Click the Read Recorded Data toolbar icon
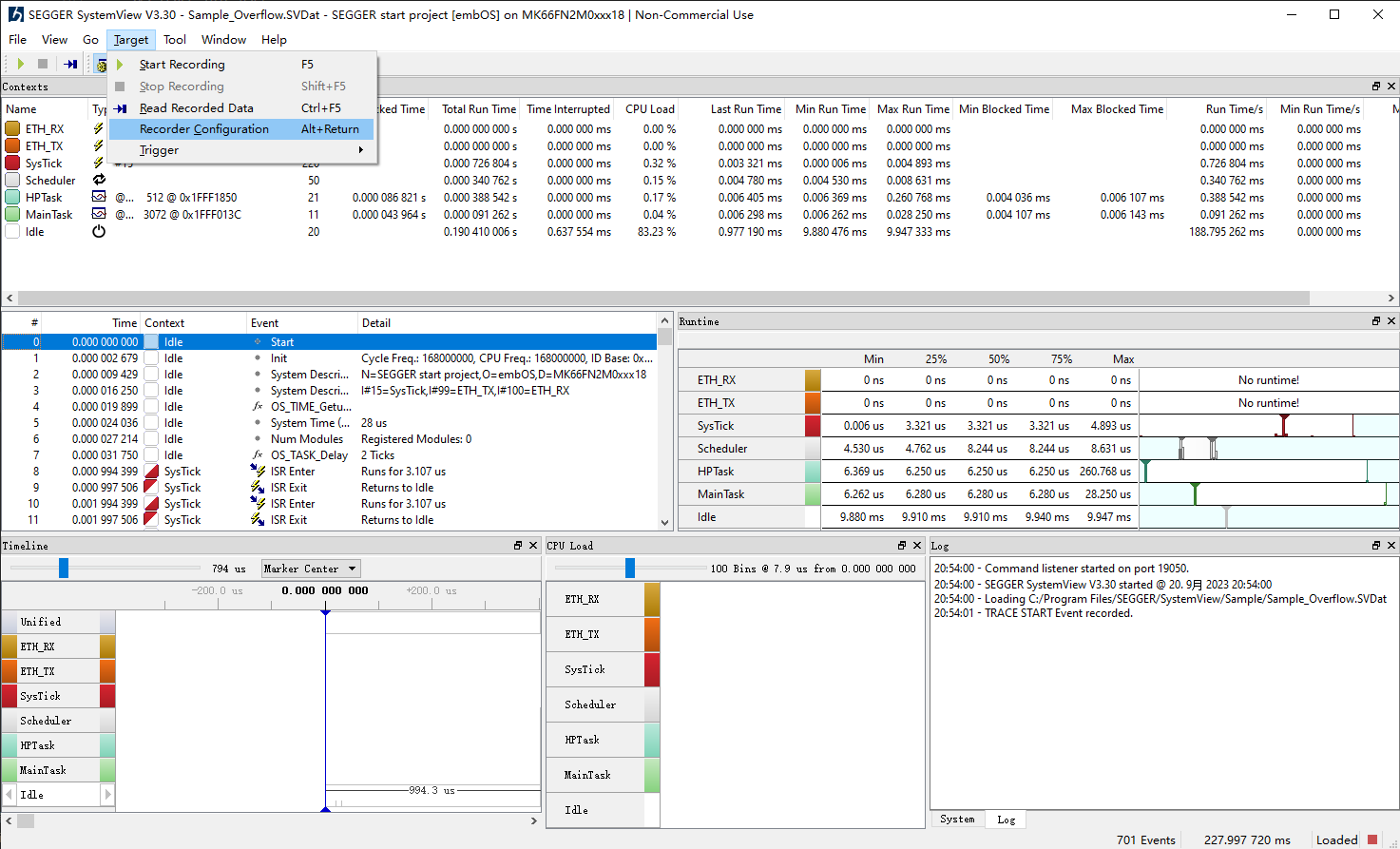Screen dimensions: 1400x849 point(71,64)
